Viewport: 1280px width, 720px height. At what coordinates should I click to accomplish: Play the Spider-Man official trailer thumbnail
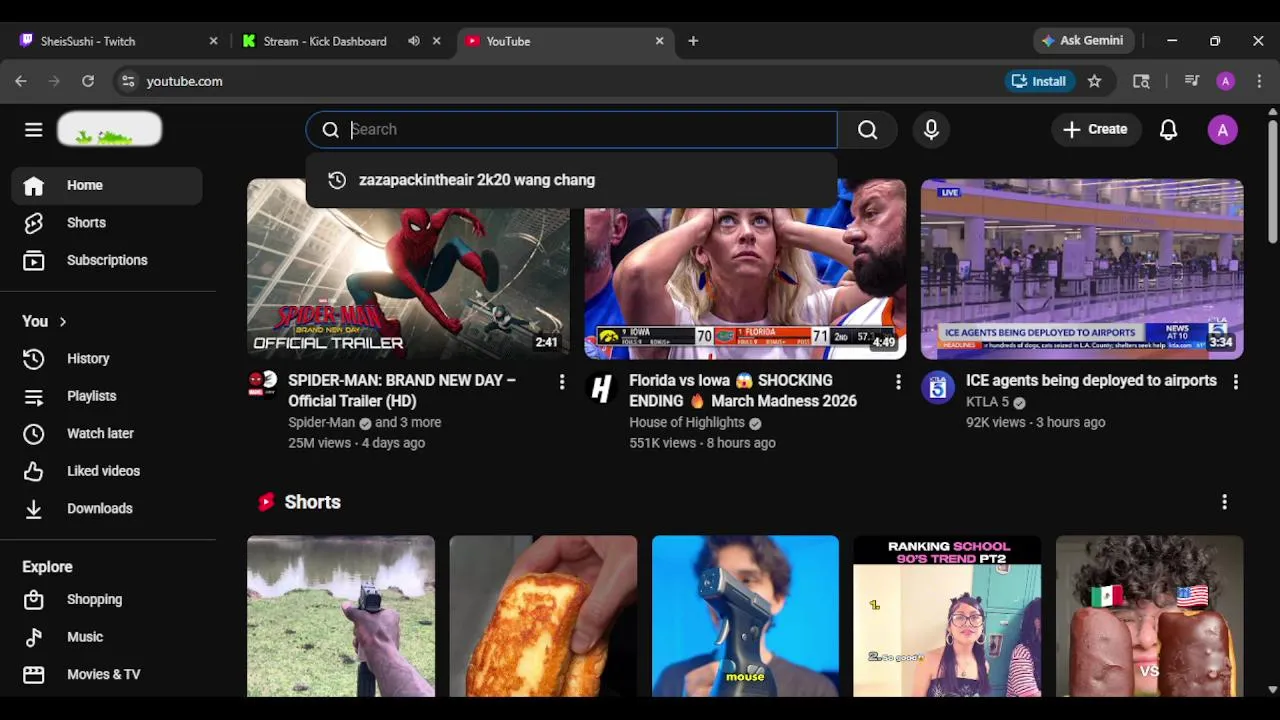coord(408,269)
